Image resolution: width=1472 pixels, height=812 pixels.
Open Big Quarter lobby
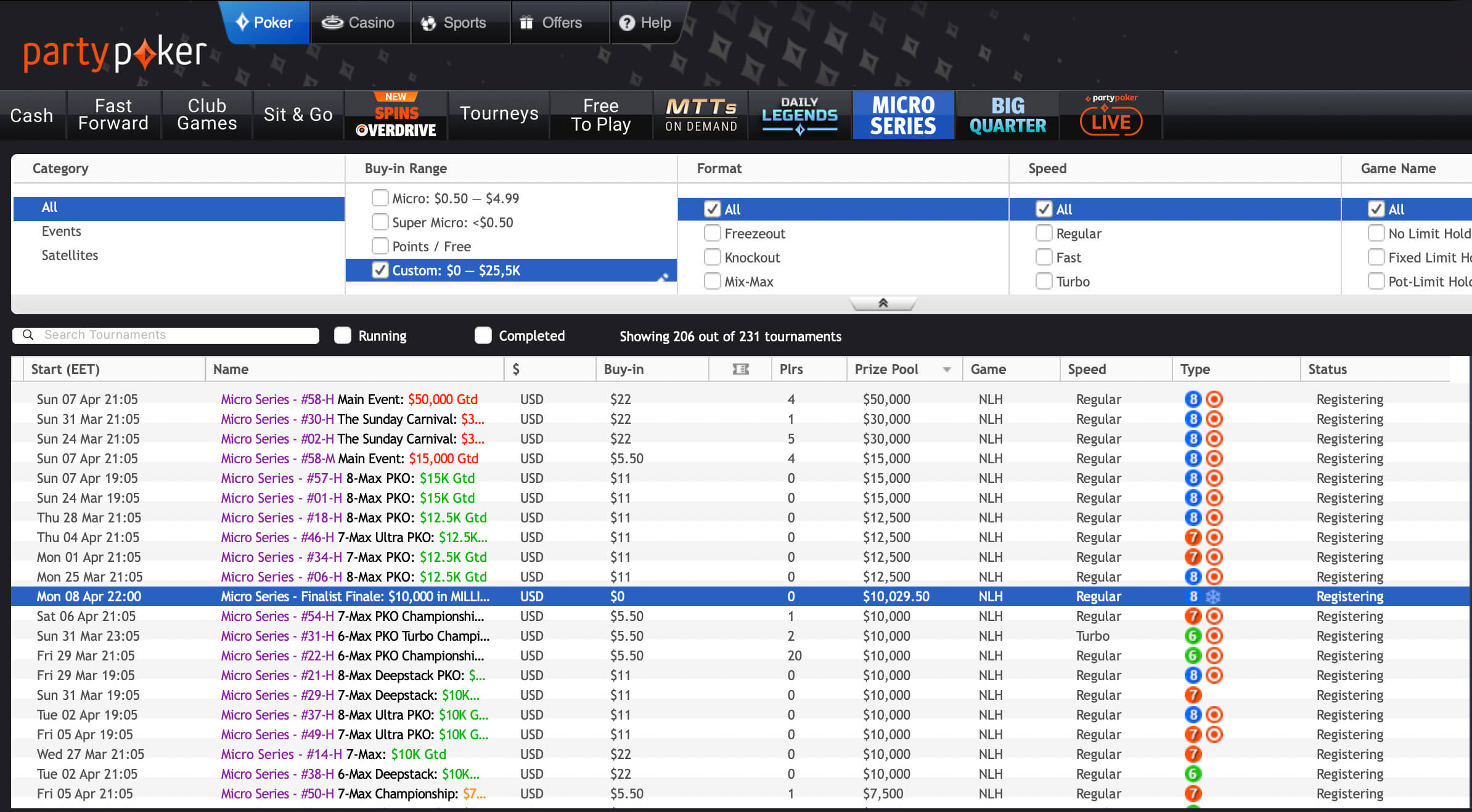click(x=1007, y=115)
